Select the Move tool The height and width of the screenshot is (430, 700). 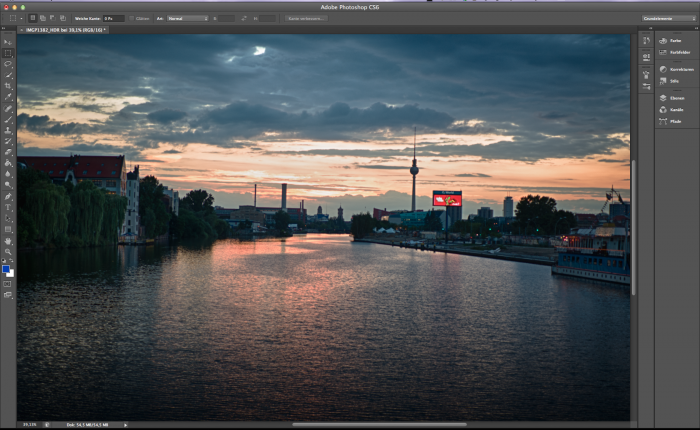point(8,42)
